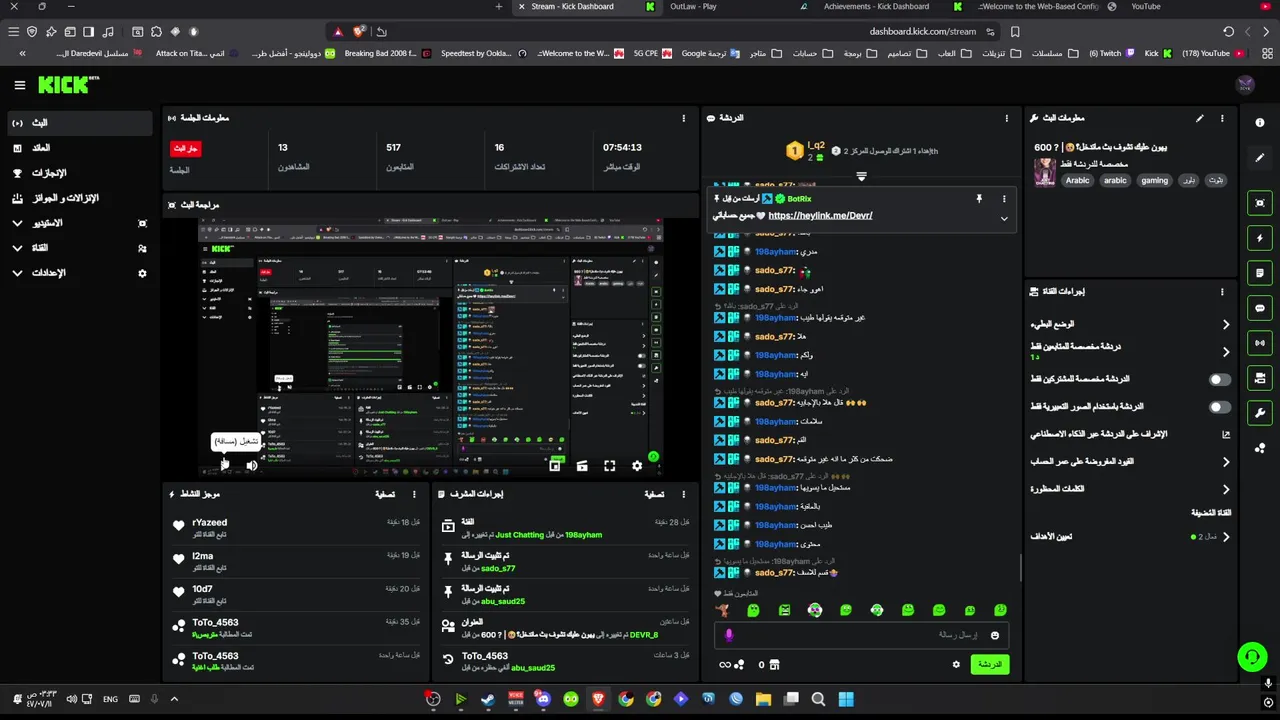
Task: Open Steam from the taskbar
Action: pos(488,699)
